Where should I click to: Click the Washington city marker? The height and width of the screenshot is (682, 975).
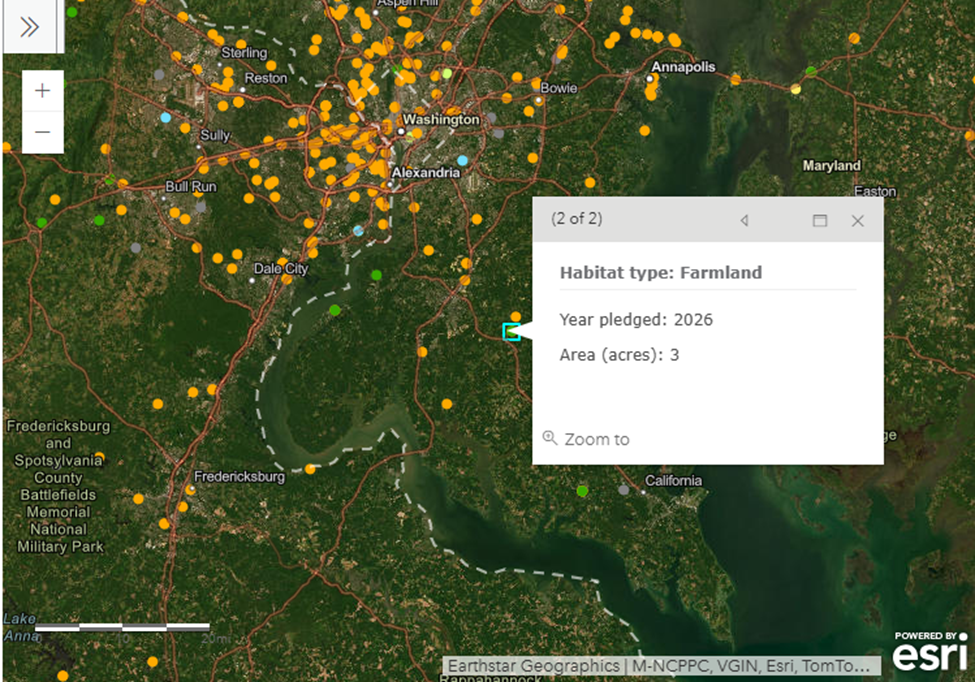pyautogui.click(x=401, y=130)
